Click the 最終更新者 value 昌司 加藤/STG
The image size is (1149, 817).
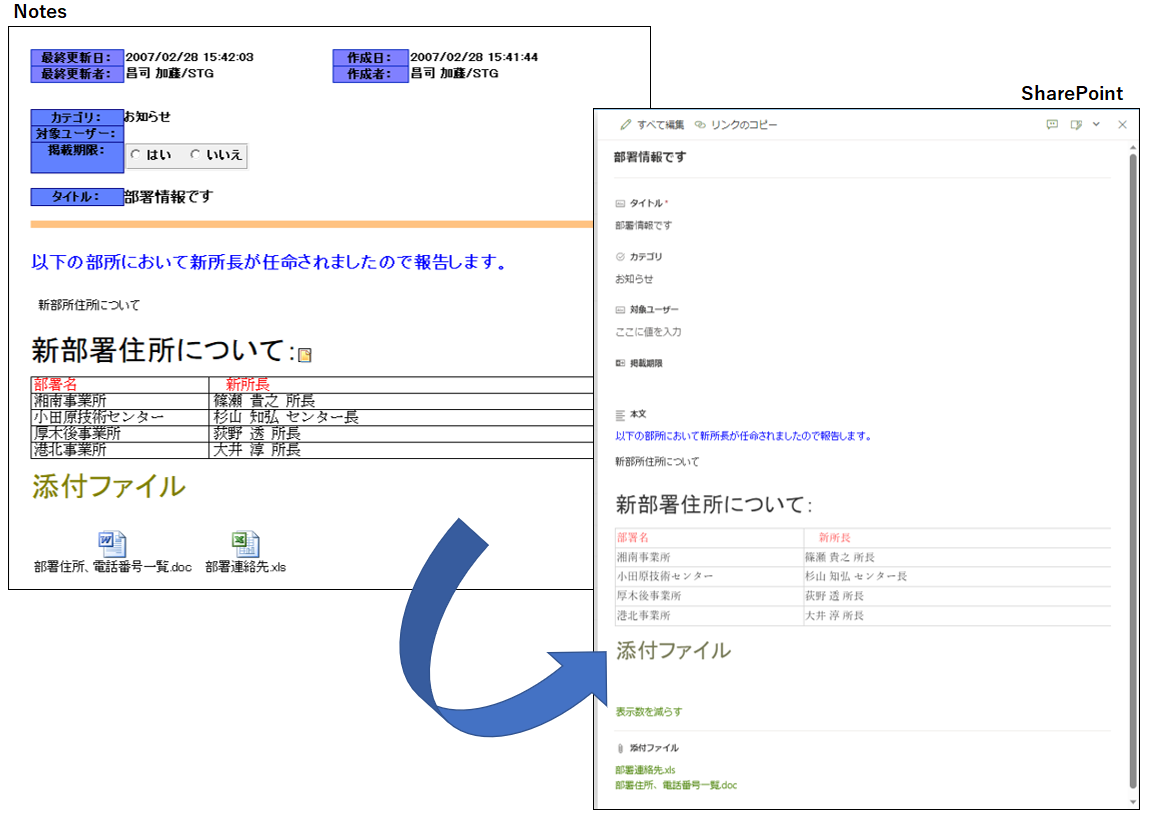[x=169, y=73]
